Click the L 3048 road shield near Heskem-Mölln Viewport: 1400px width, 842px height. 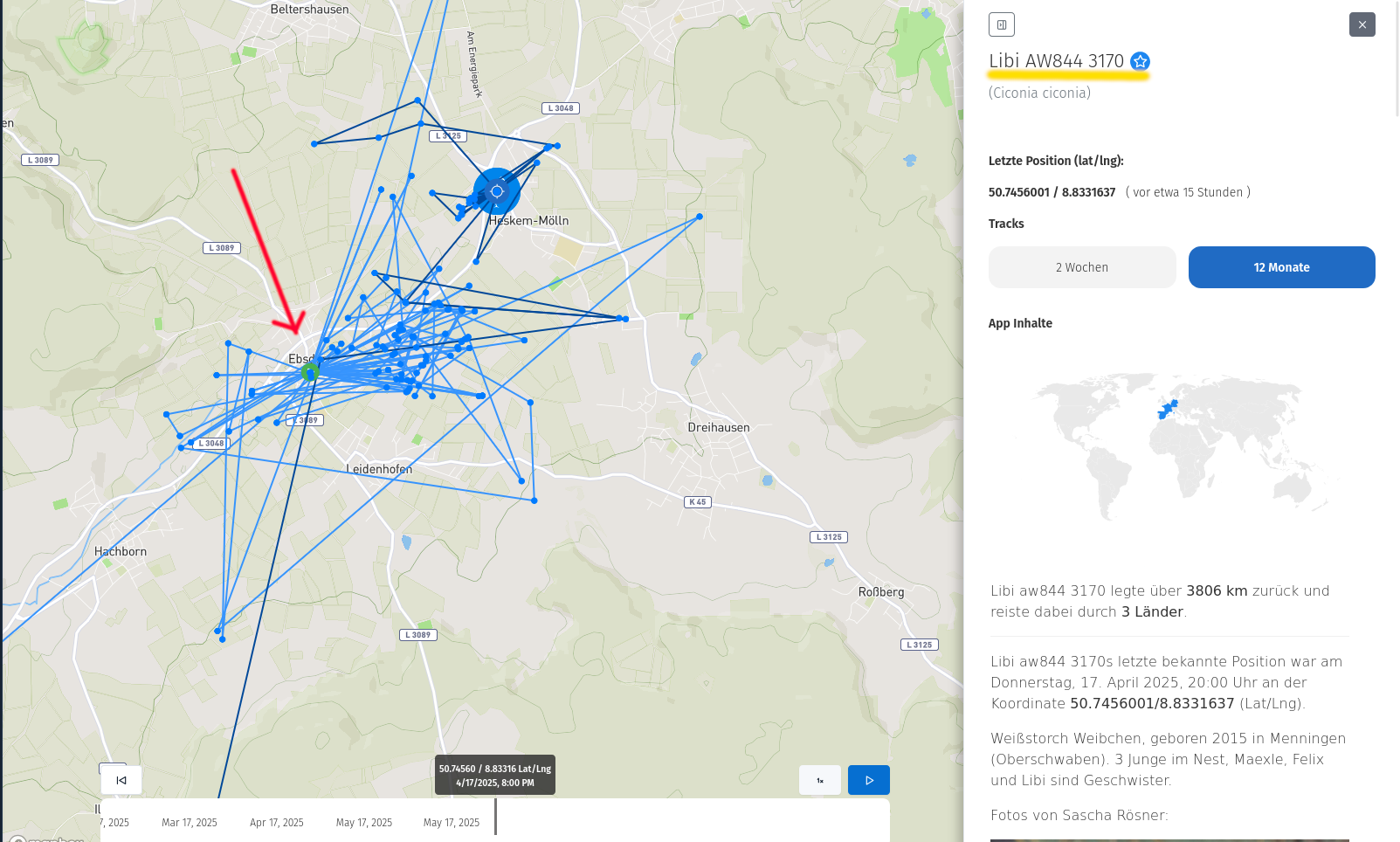click(560, 108)
